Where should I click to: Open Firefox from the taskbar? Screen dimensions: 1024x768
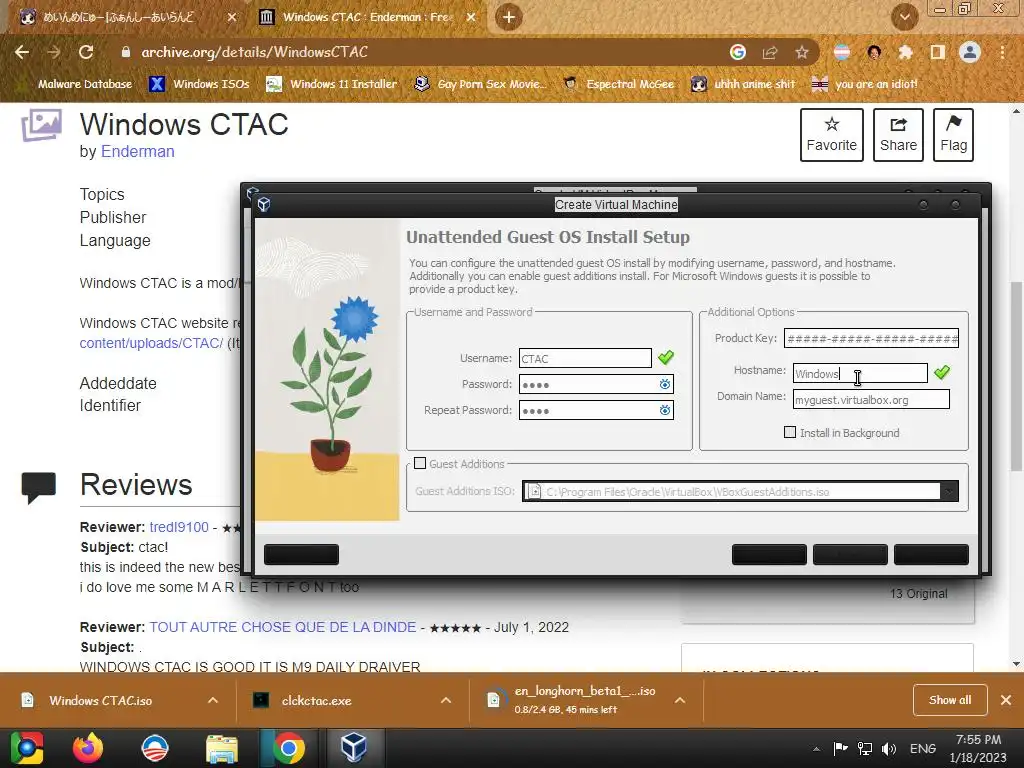(88, 748)
